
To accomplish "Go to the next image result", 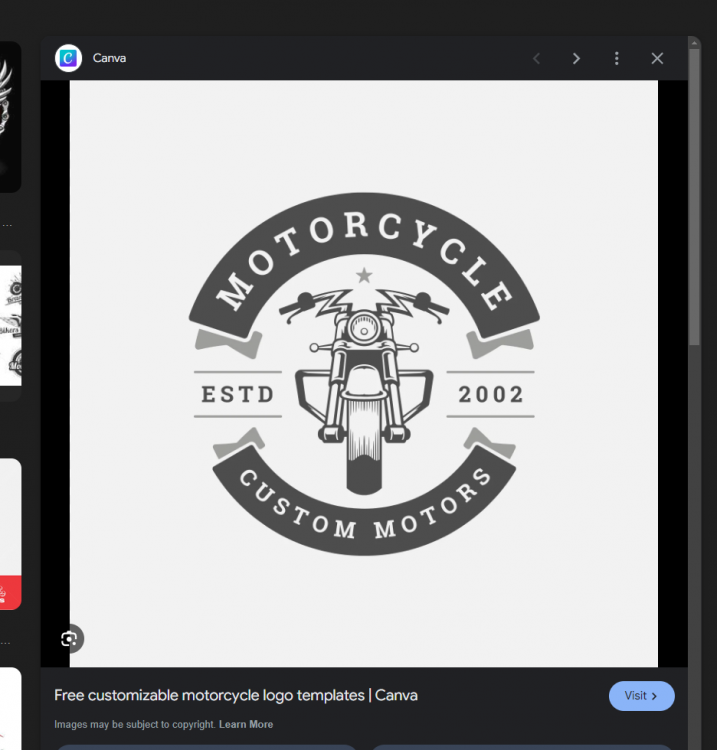I will tap(576, 58).
